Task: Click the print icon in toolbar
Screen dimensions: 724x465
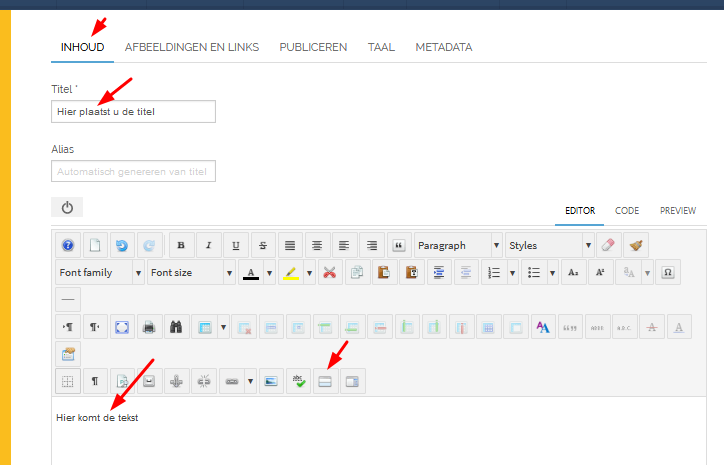Action: click(148, 327)
